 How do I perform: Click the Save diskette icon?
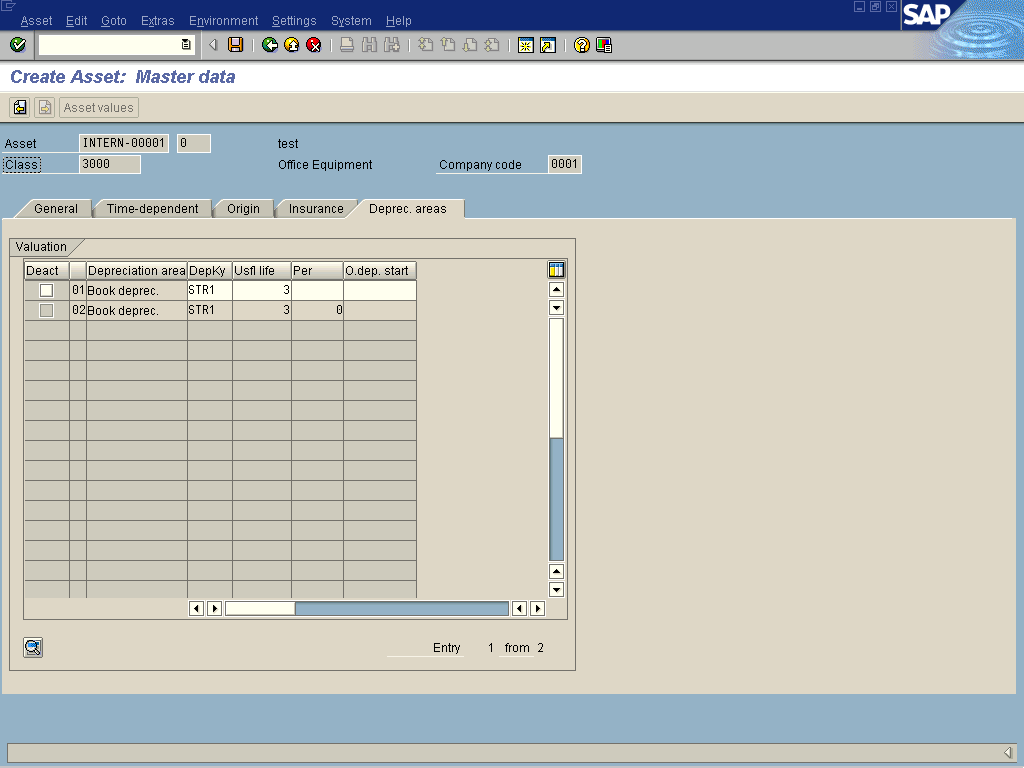coord(235,45)
